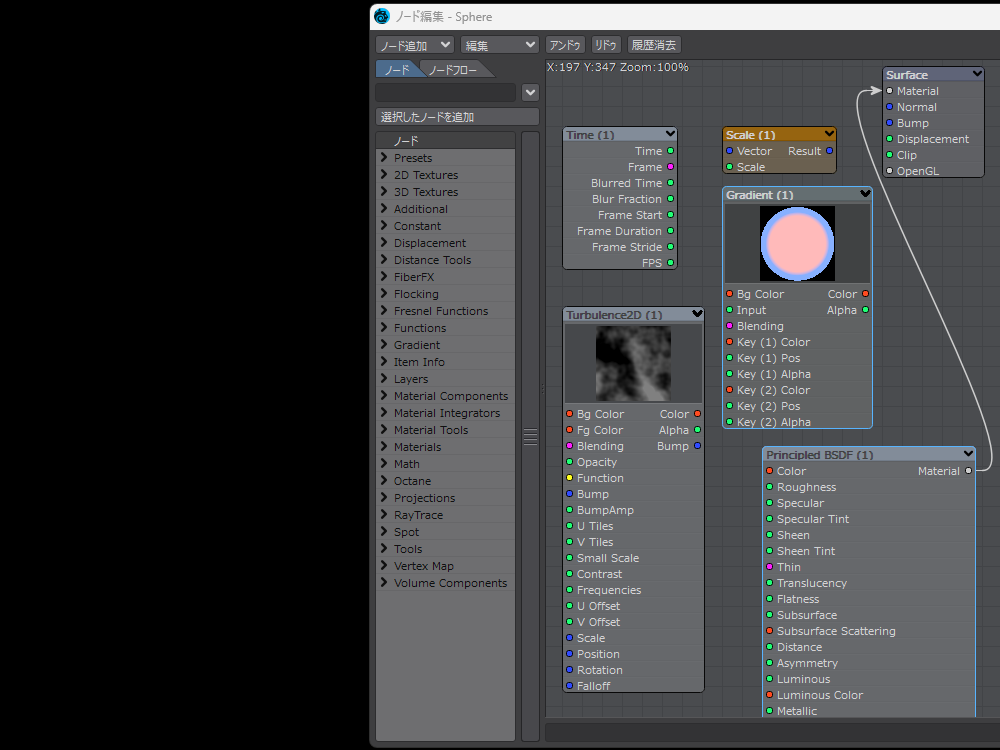Click the node list vertical scrollbar handle
This screenshot has height=750, width=1000.
click(x=530, y=437)
